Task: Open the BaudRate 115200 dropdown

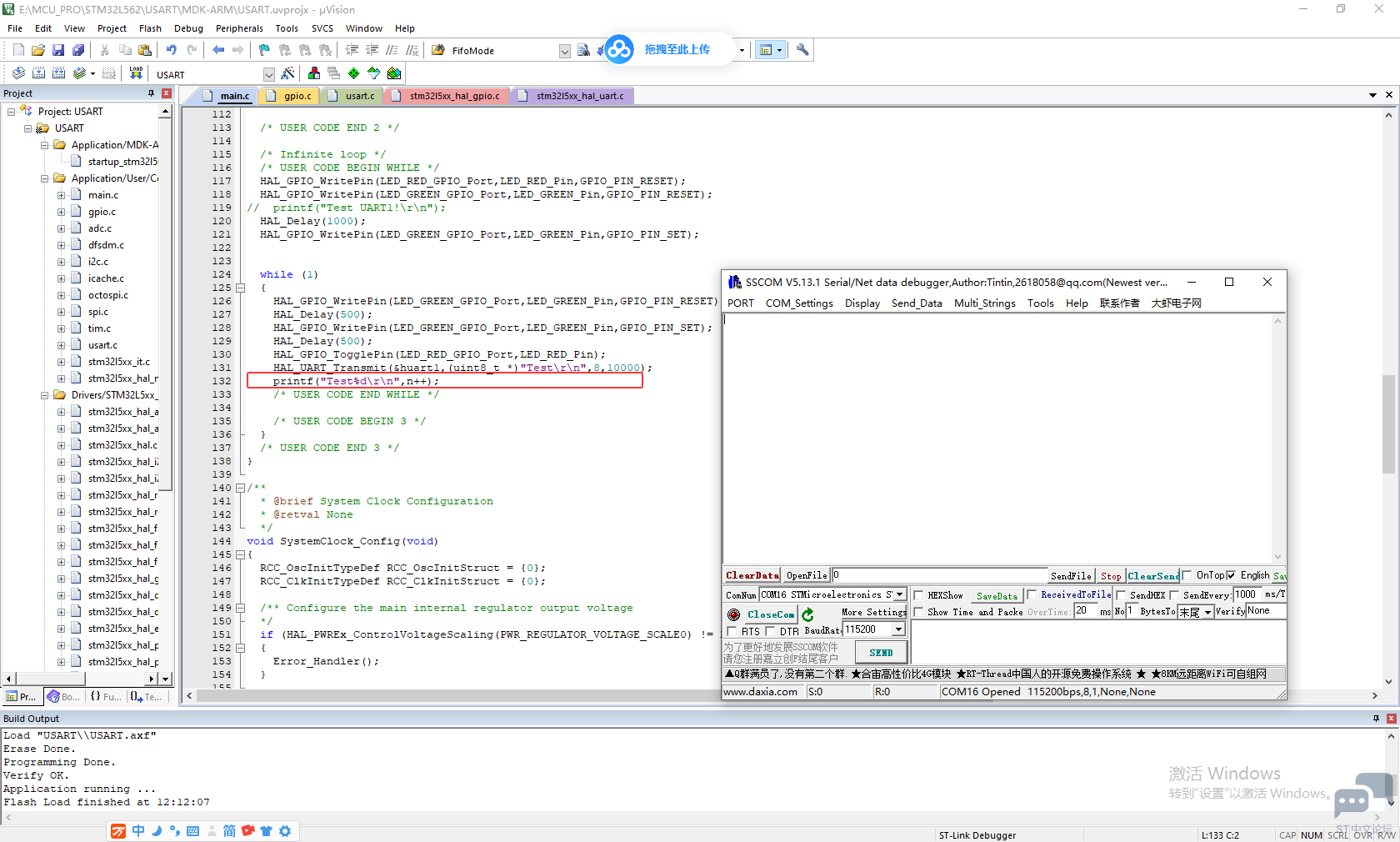Action: click(x=899, y=629)
